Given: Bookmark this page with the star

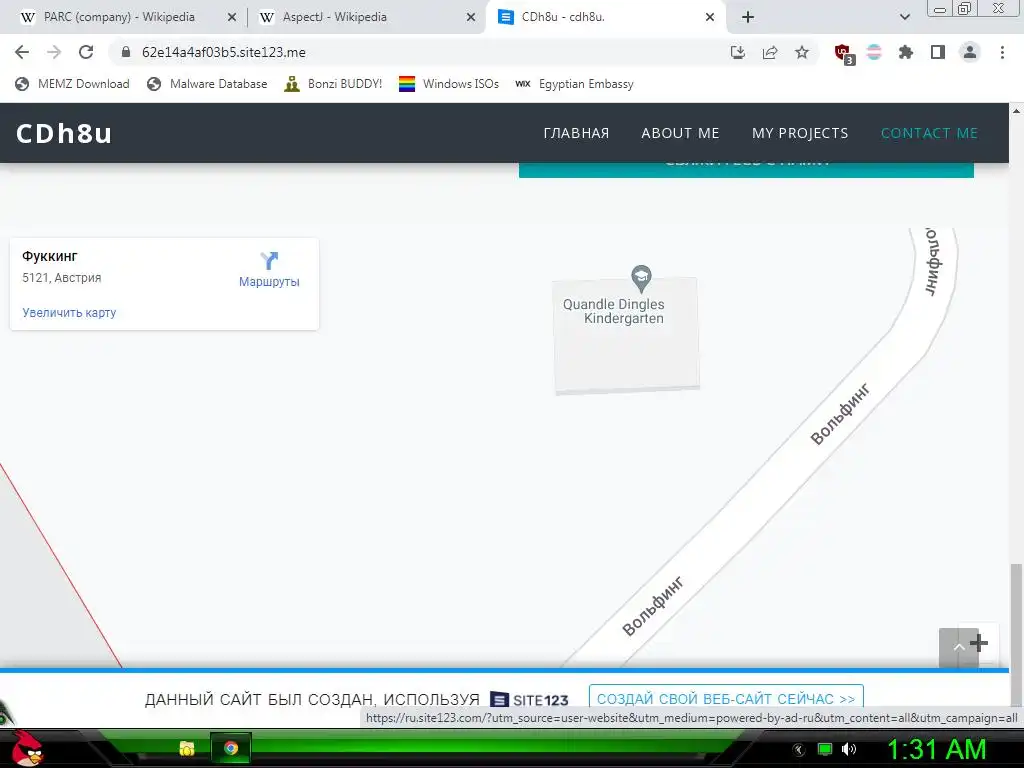Looking at the screenshot, I should pyautogui.click(x=802, y=52).
